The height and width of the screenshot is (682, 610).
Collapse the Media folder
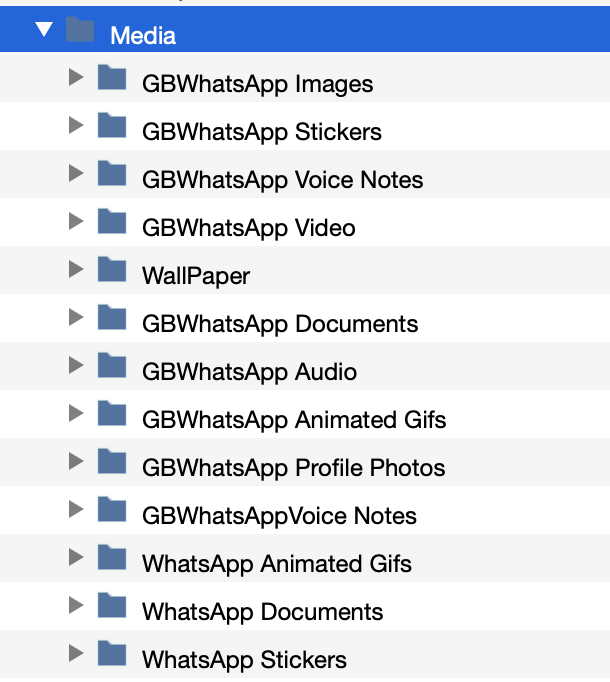[44, 29]
